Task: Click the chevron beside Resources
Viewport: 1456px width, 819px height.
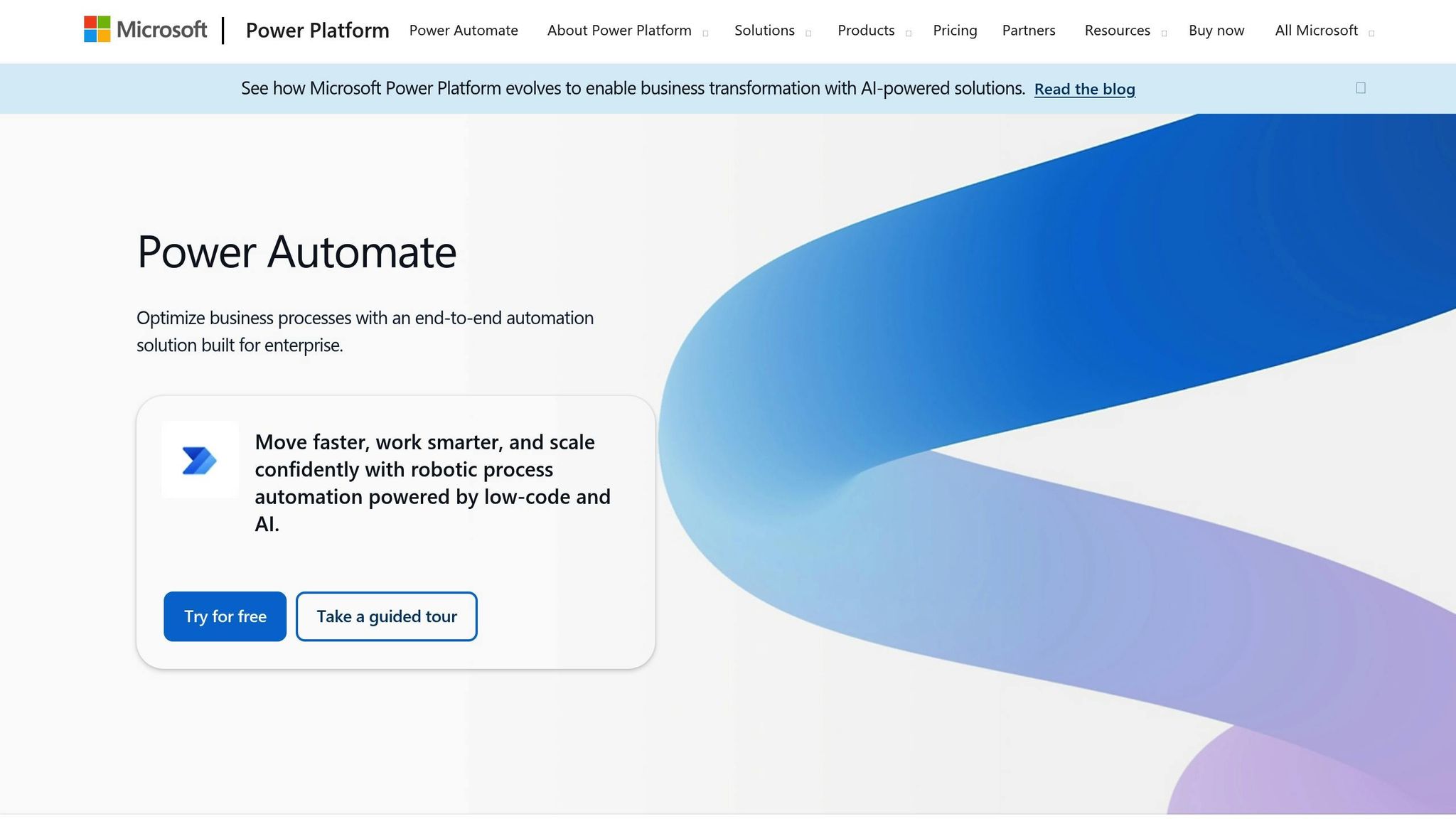Action: pos(1164,33)
